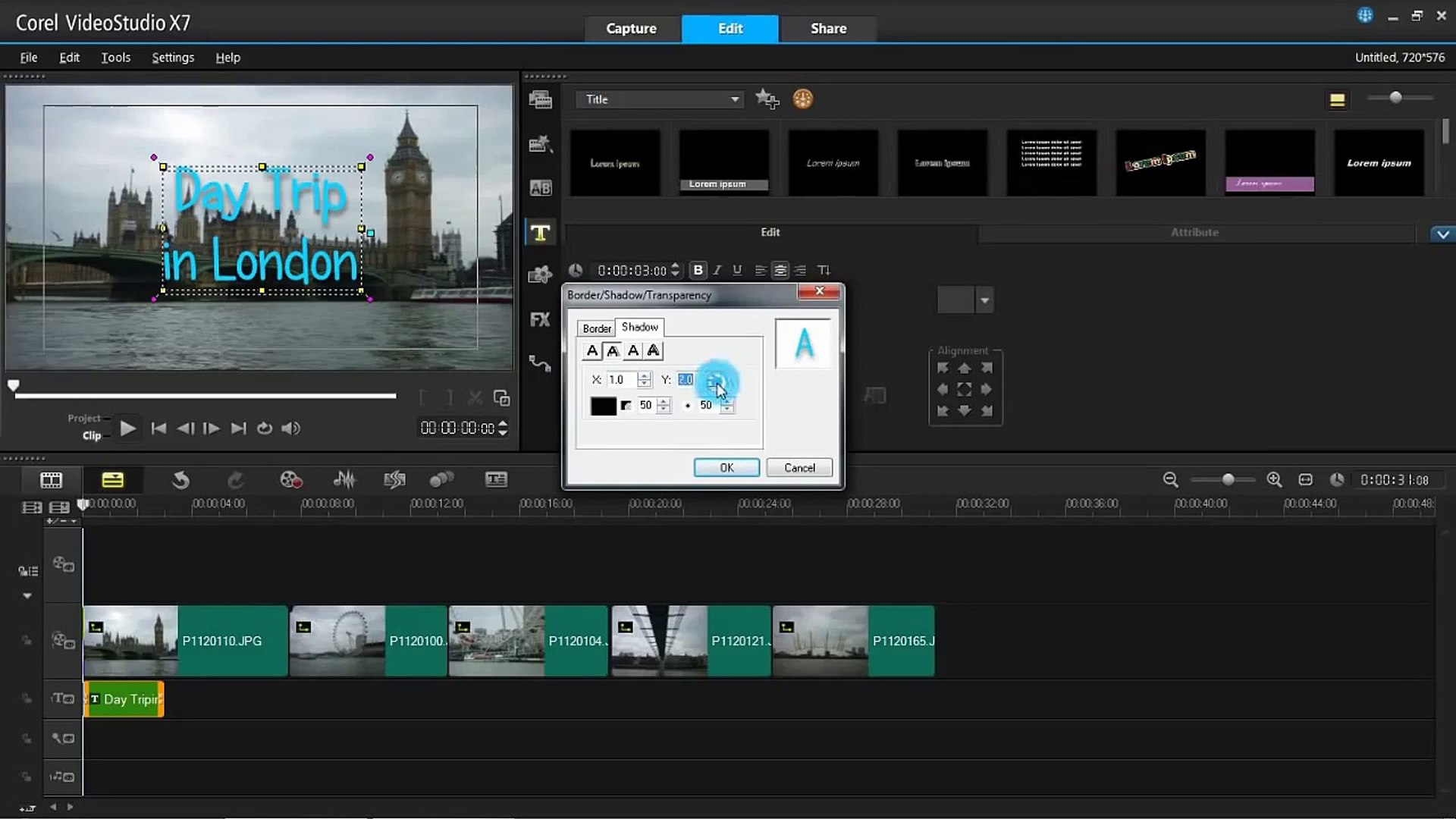Open the Tools menu

tap(116, 57)
